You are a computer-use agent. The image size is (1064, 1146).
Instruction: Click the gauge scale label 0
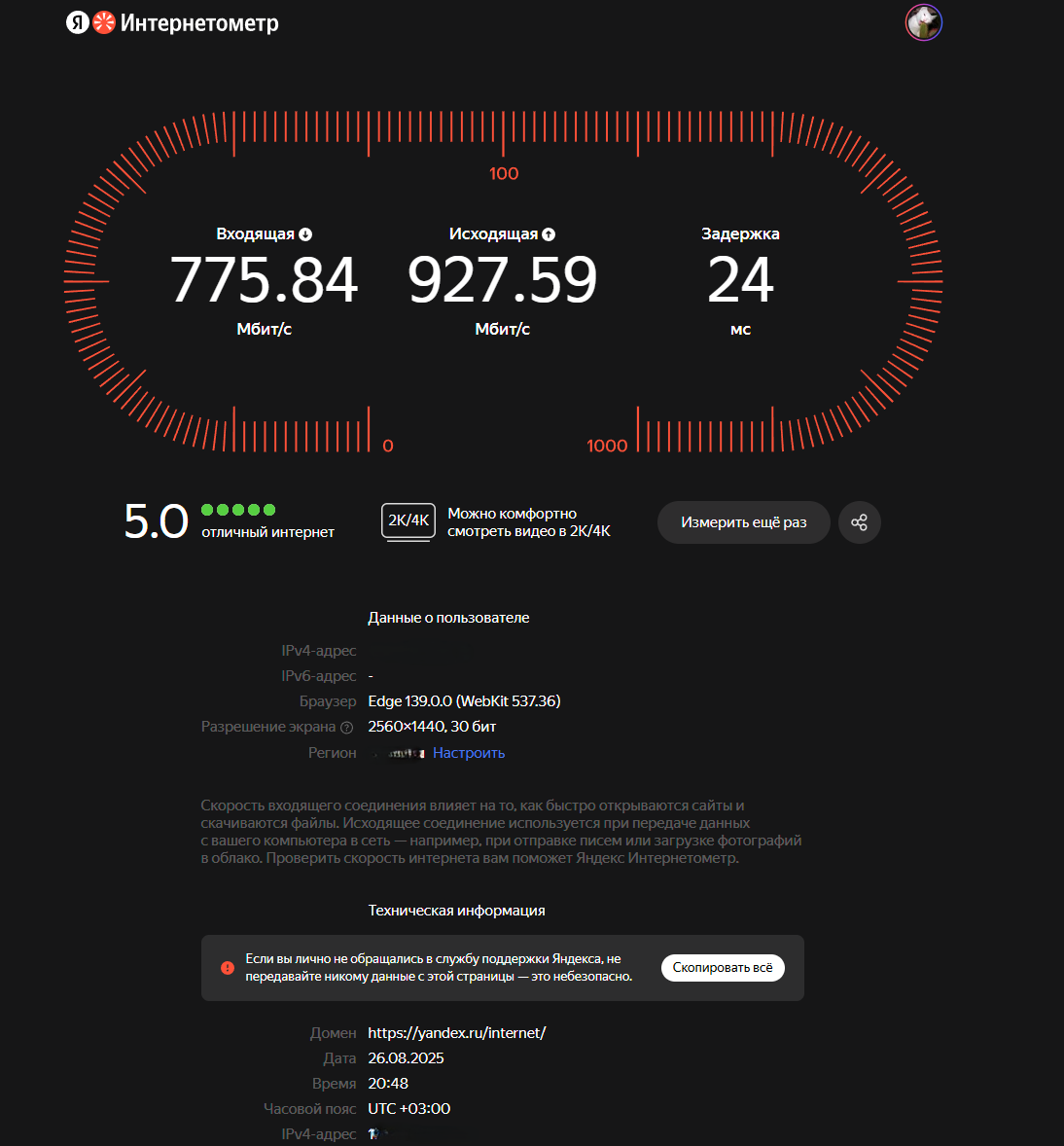[x=388, y=446]
